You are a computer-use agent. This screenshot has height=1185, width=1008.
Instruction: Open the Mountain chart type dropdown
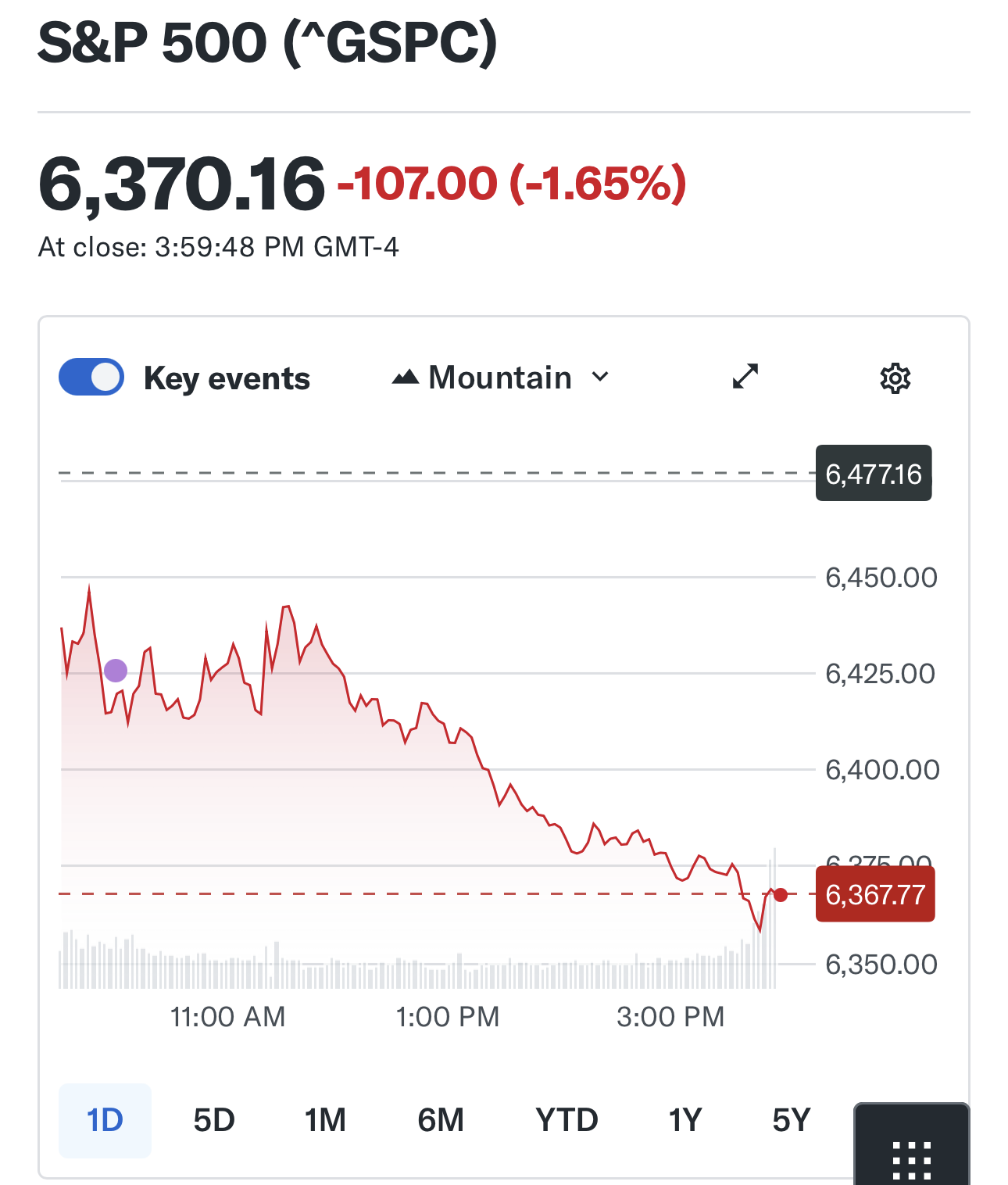tap(500, 378)
